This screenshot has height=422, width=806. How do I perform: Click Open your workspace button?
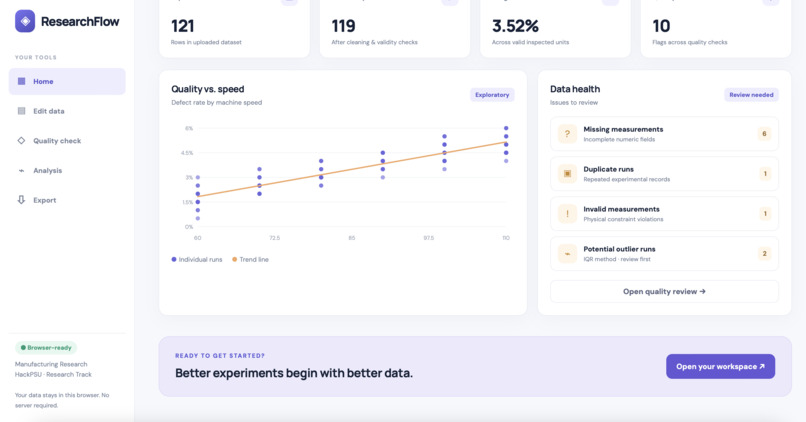[x=720, y=366]
